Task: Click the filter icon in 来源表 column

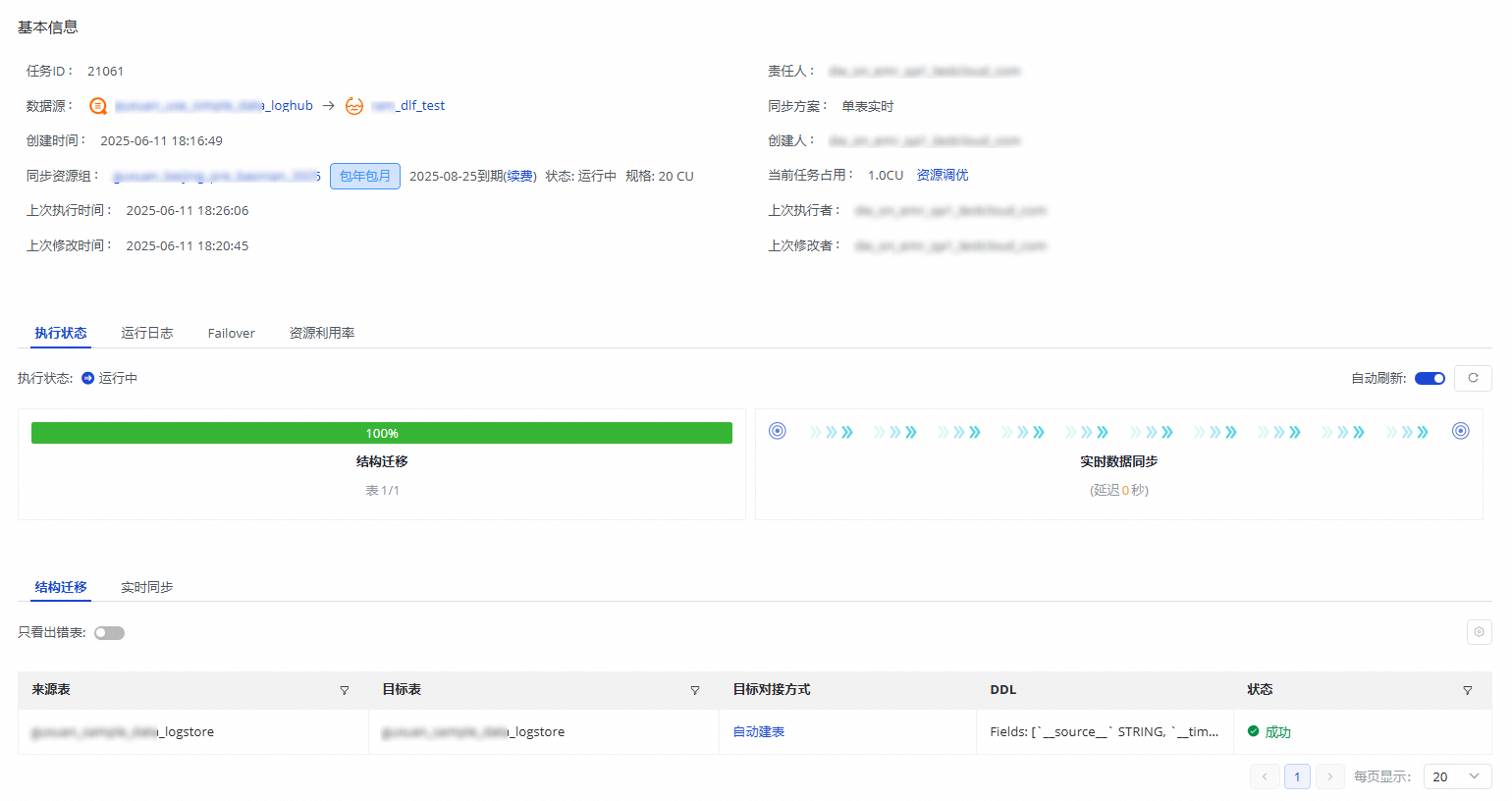Action: point(345,690)
